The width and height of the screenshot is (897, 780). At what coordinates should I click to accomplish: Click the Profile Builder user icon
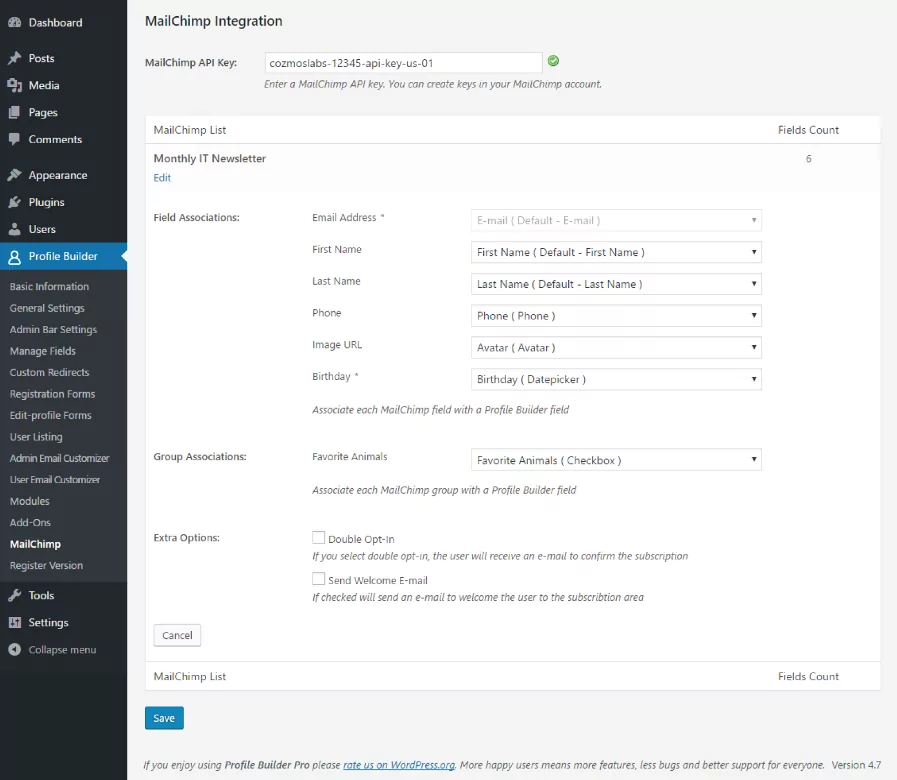click(15, 257)
